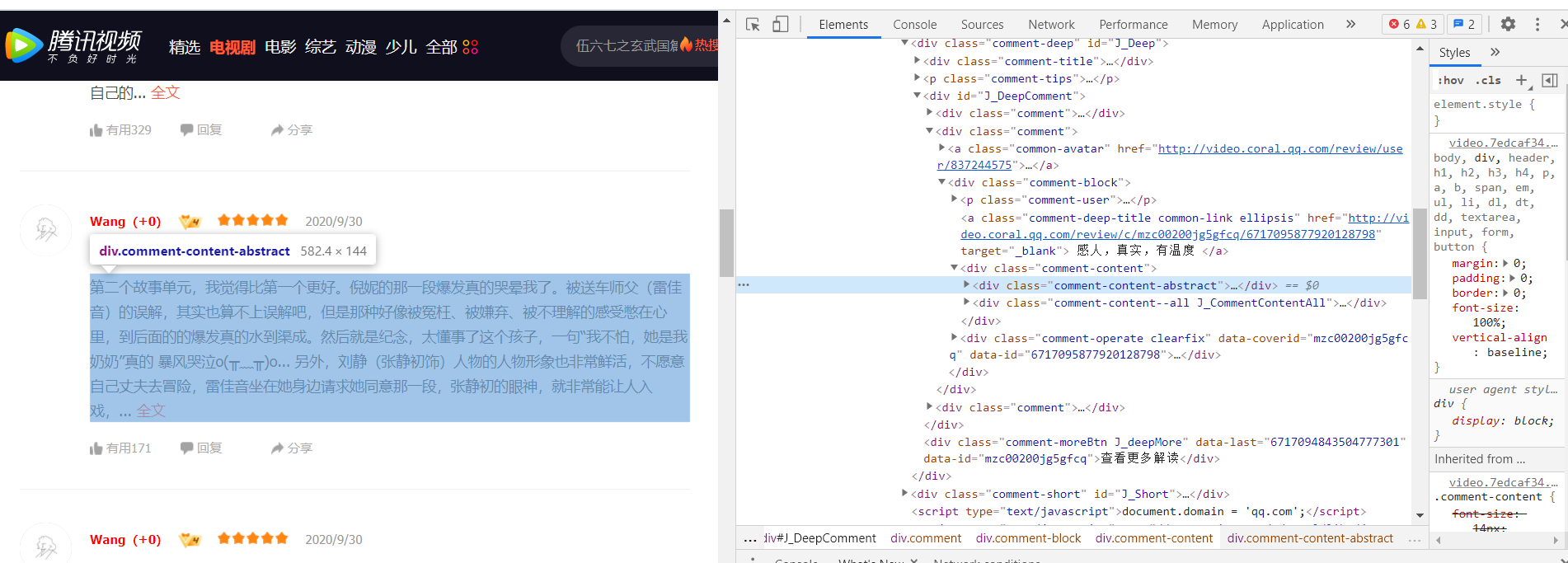Expand the comment-tips p node
This screenshot has height=563, width=1568.
click(x=917, y=78)
